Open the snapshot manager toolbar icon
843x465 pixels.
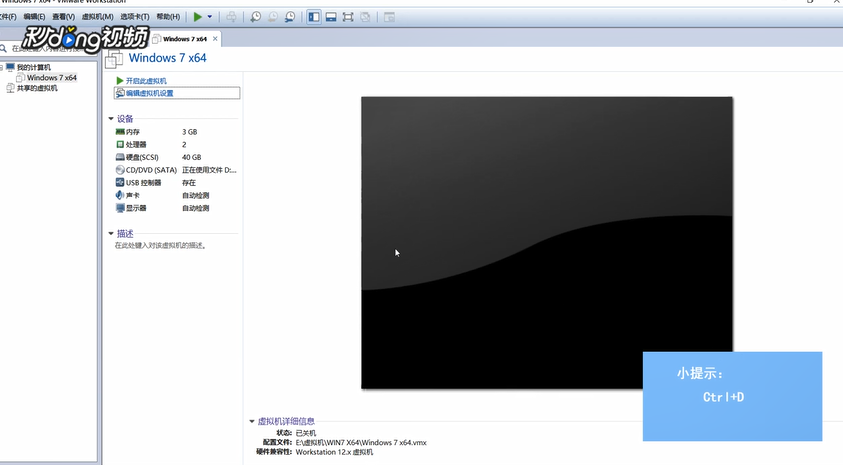coord(290,17)
